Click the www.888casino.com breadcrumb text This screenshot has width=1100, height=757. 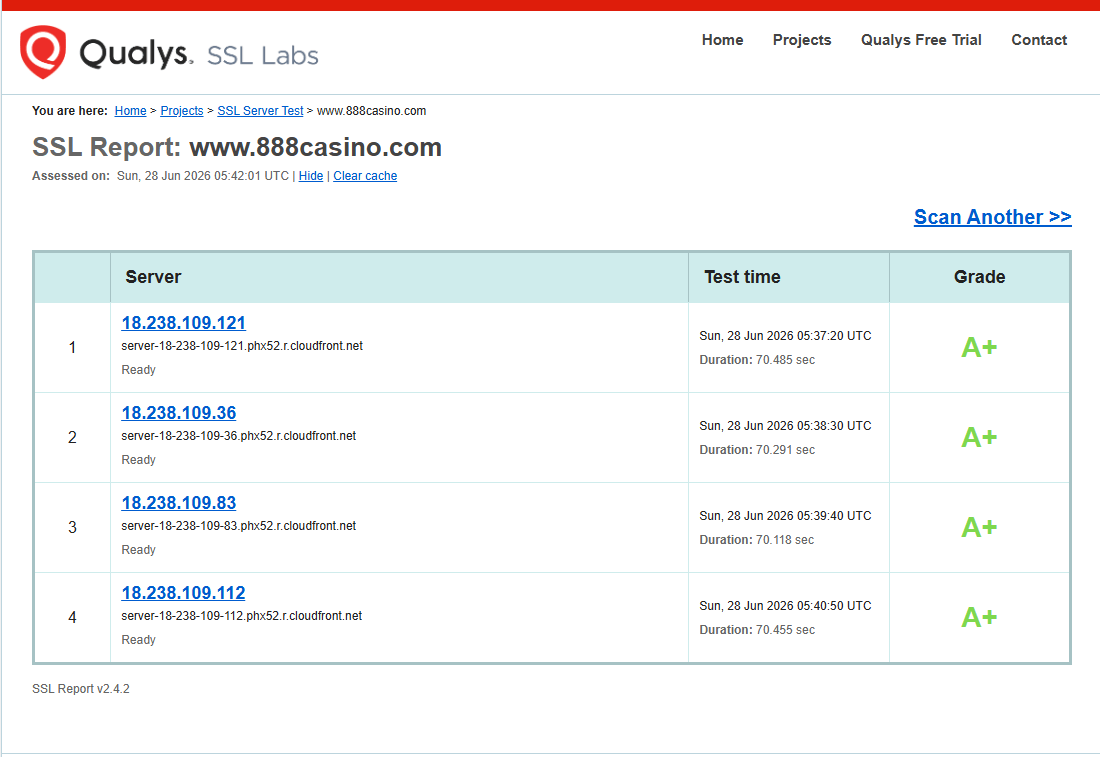tap(371, 111)
